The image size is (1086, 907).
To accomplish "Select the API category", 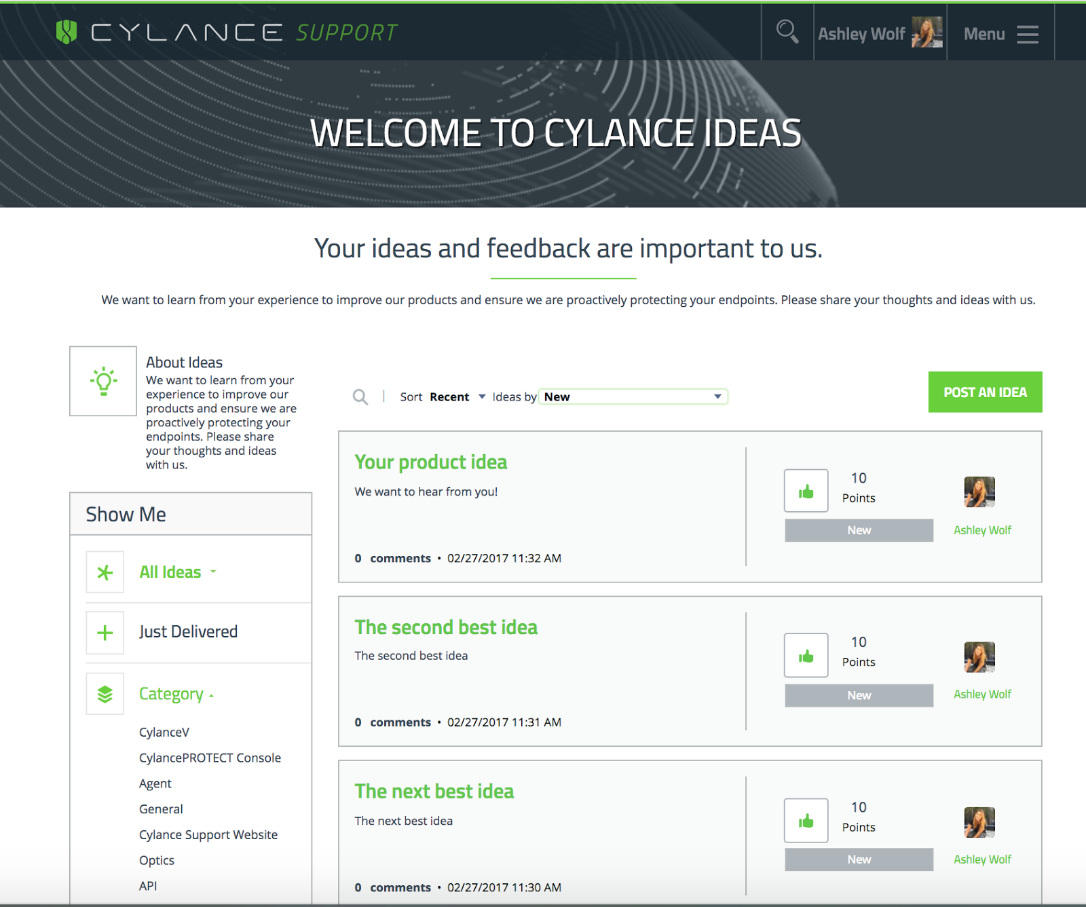I will [x=148, y=886].
